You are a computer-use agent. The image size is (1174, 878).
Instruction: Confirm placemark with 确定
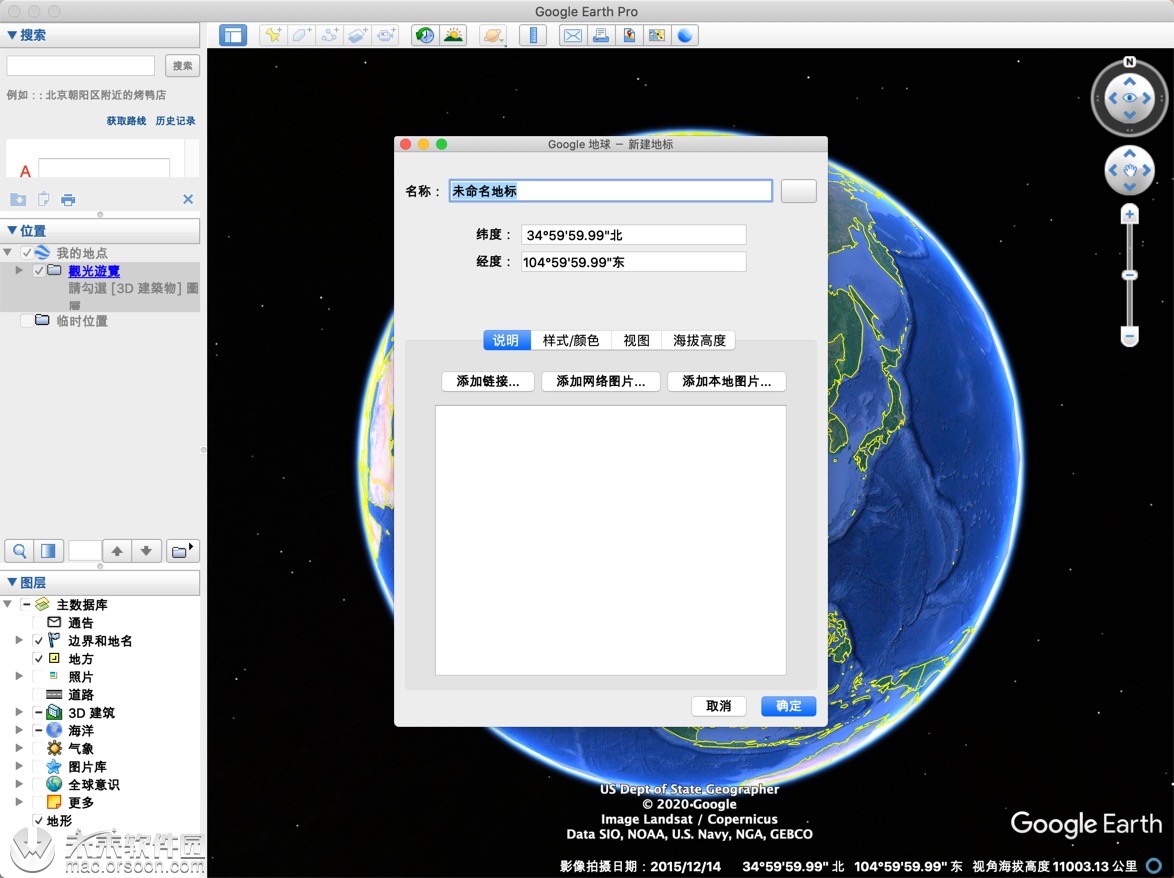[788, 706]
